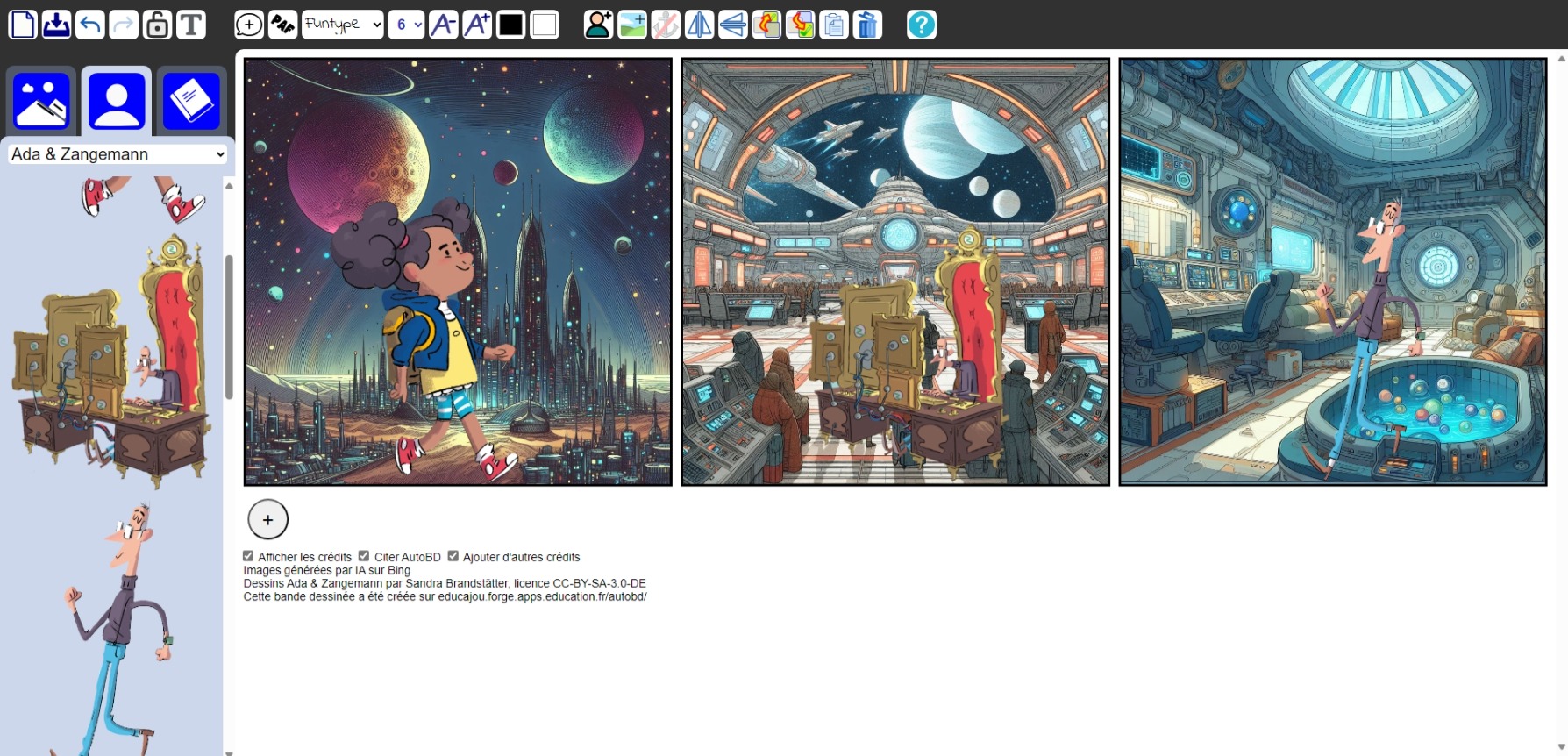Increase text size with A+ button
The image size is (1568, 756).
[476, 25]
